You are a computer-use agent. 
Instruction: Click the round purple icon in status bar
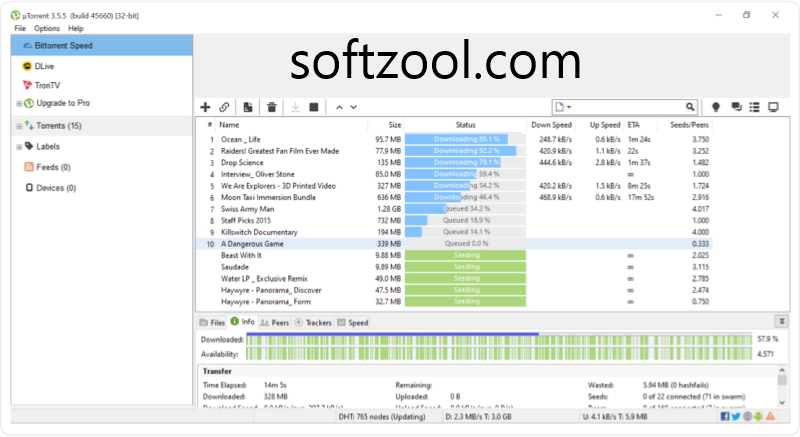pos(747,416)
